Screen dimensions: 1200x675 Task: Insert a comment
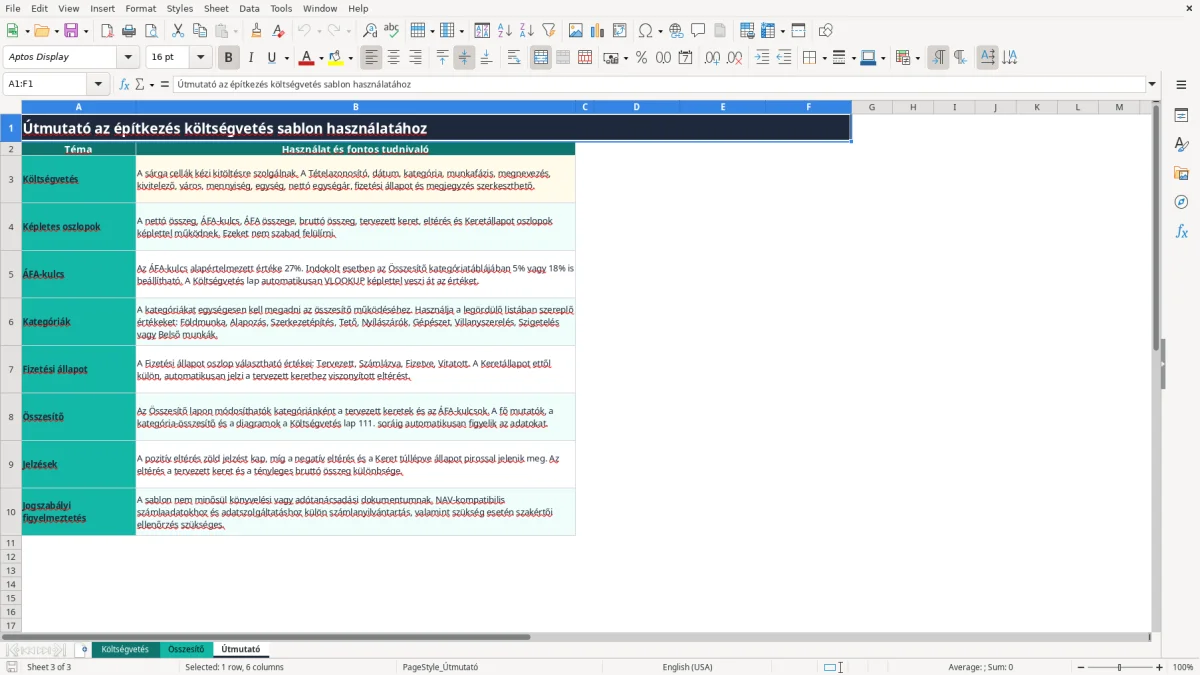pos(699,31)
